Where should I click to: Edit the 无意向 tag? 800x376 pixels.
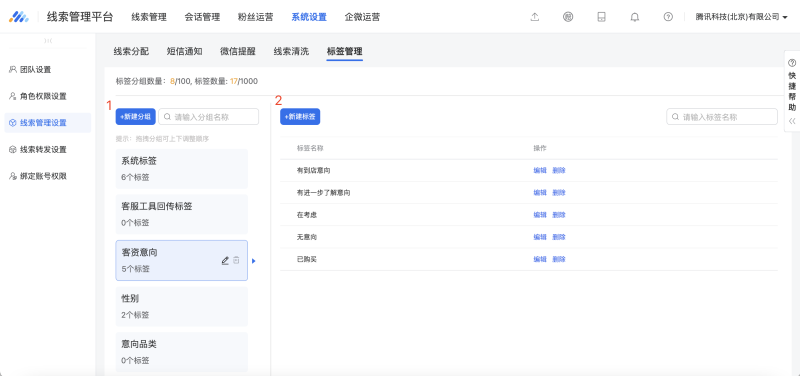tap(540, 237)
